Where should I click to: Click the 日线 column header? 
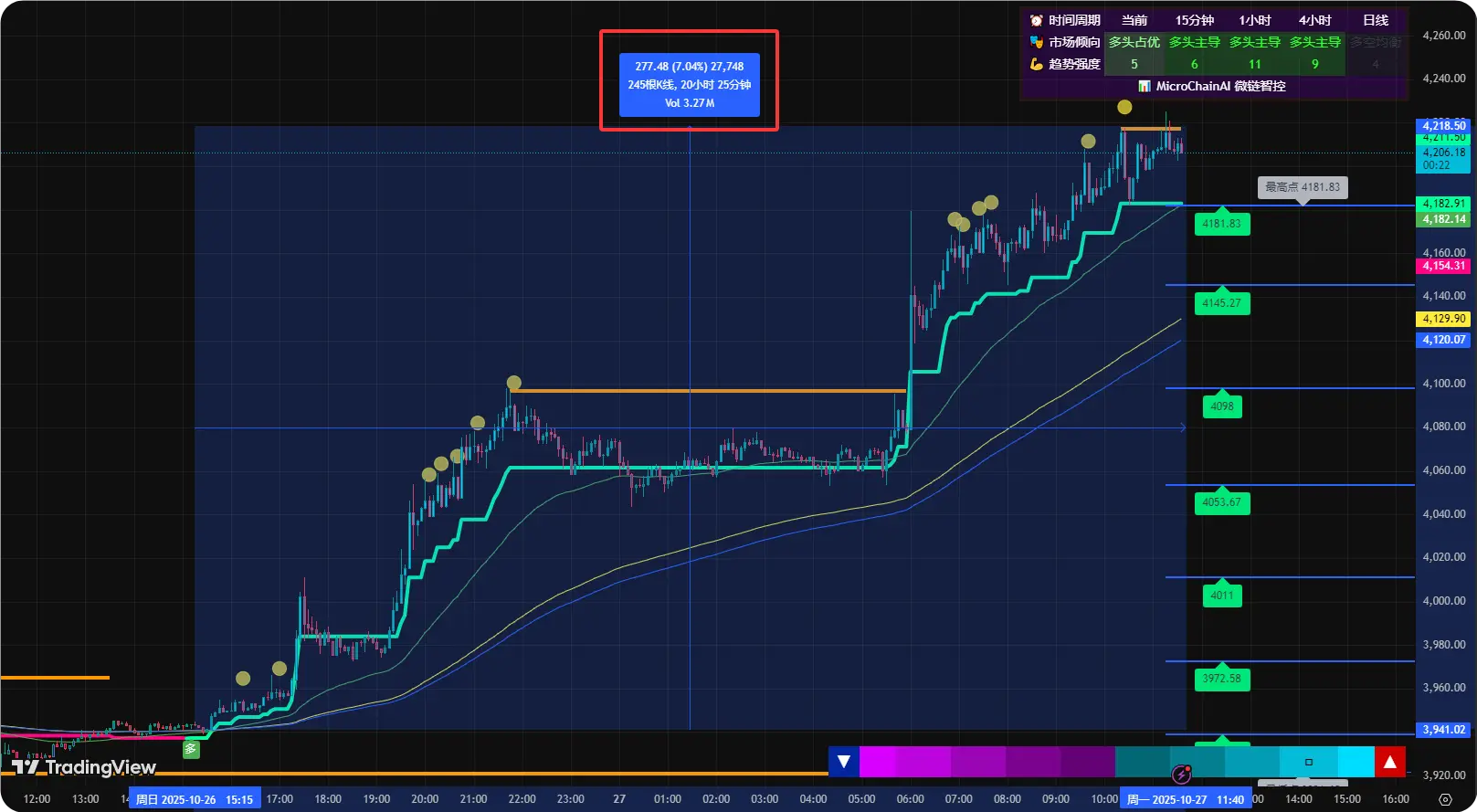tap(1376, 20)
